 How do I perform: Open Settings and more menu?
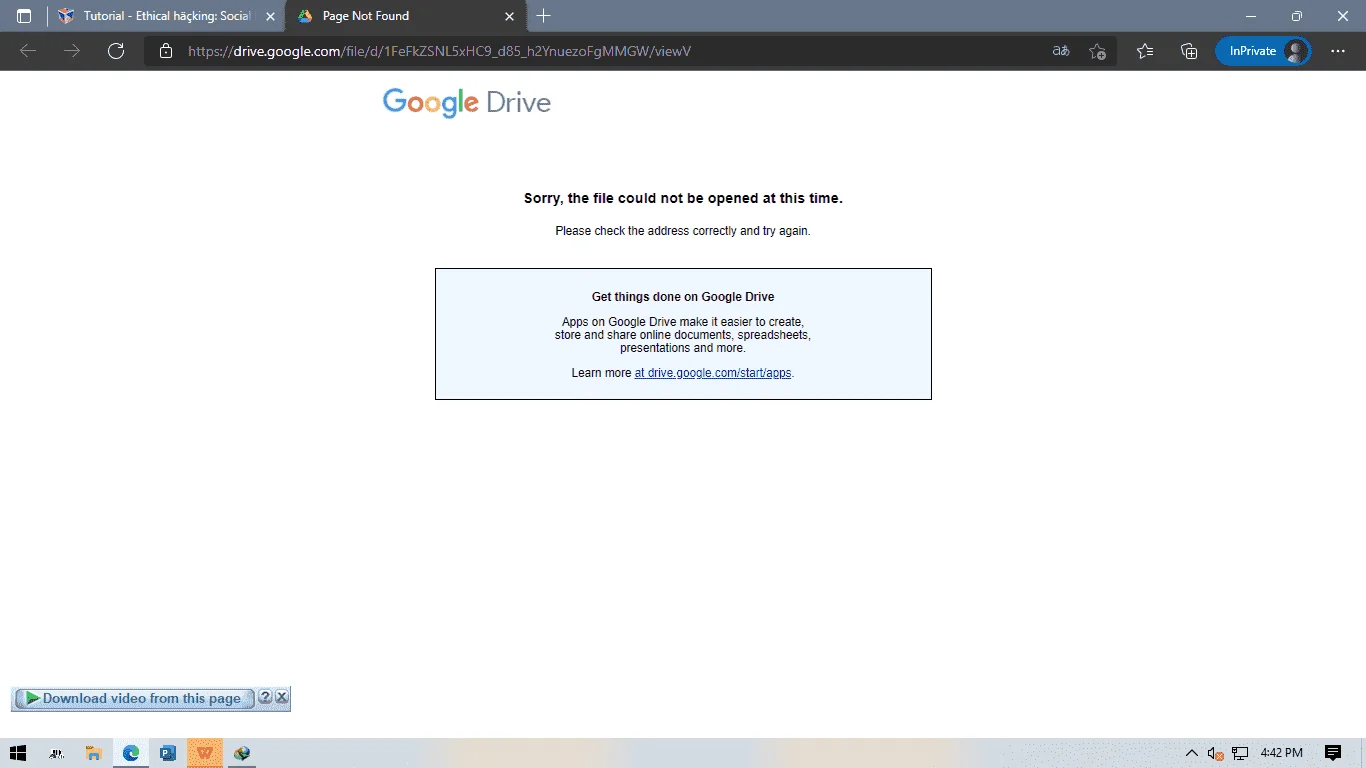point(1338,51)
